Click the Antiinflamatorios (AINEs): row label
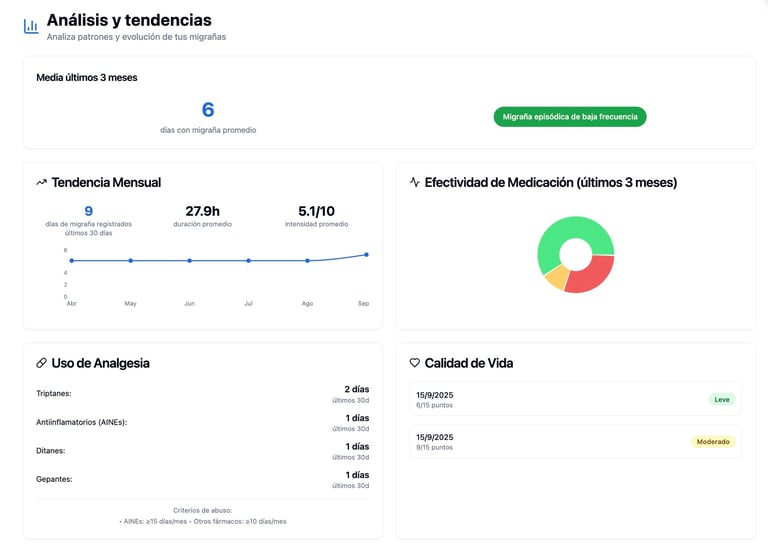This screenshot has width=768, height=548. pos(82,422)
